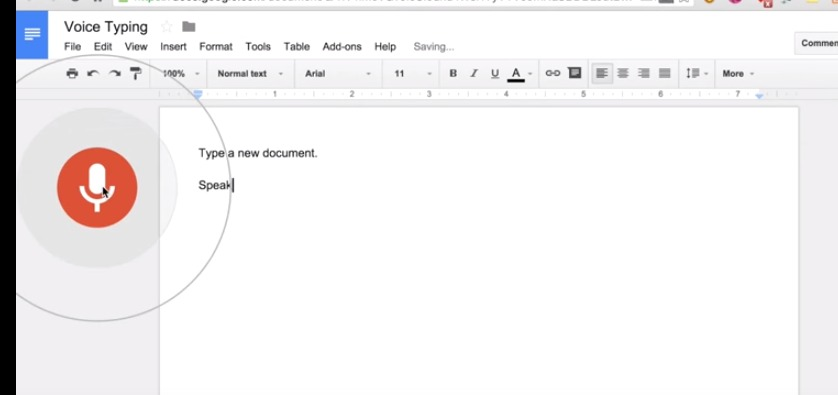The height and width of the screenshot is (395, 838).
Task: Open the Insert menu
Action: coord(174,47)
